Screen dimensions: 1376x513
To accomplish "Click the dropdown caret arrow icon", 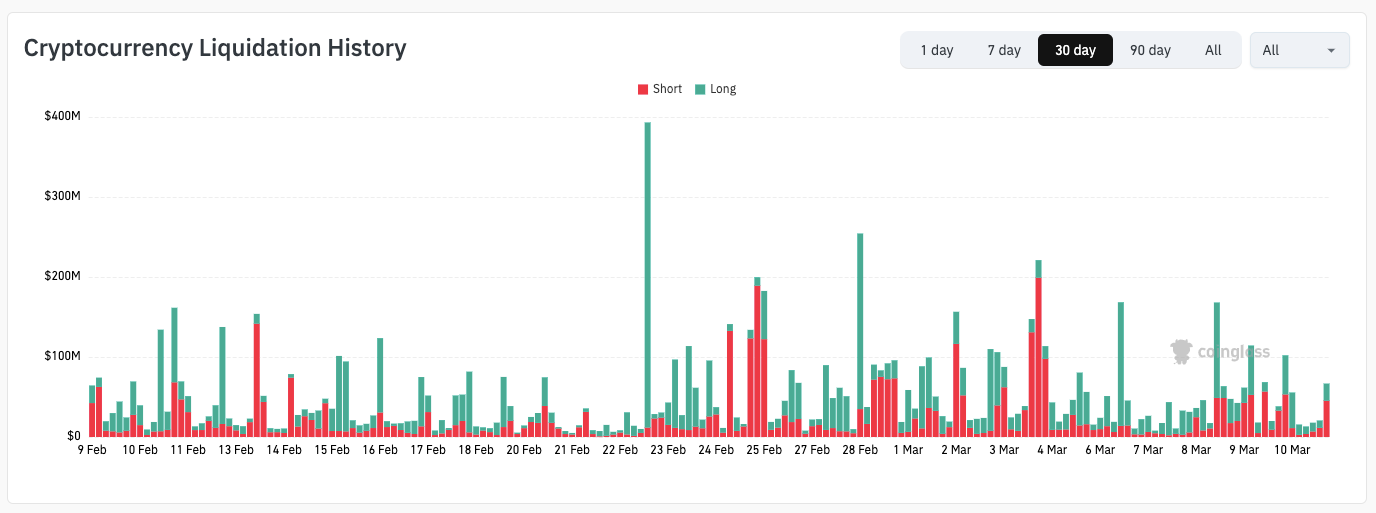I will [1331, 50].
